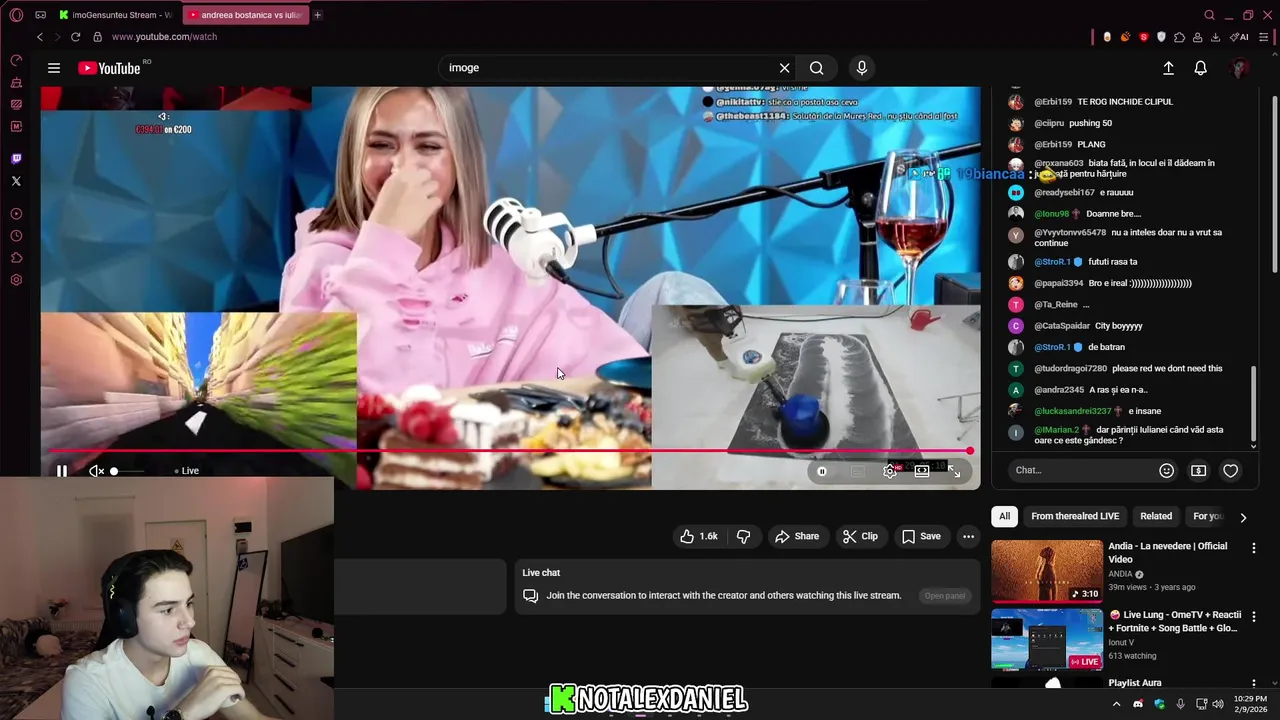Image resolution: width=1280 pixels, height=720 pixels.
Task: Save the video to a playlist
Action: tap(921, 536)
